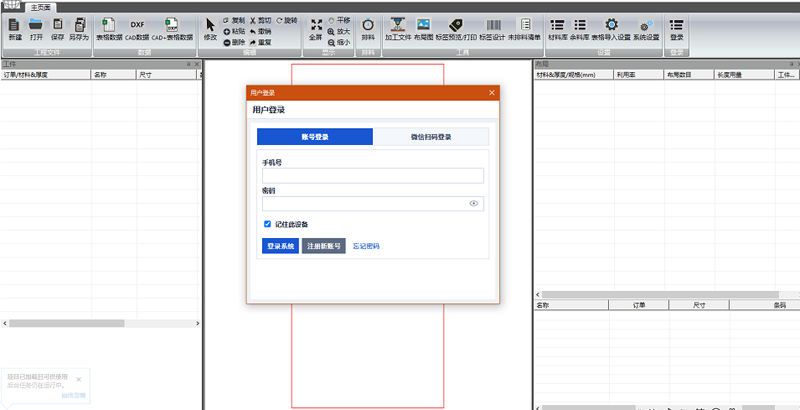
Task: Select the 主页面 ribbon tab
Action: (41, 8)
